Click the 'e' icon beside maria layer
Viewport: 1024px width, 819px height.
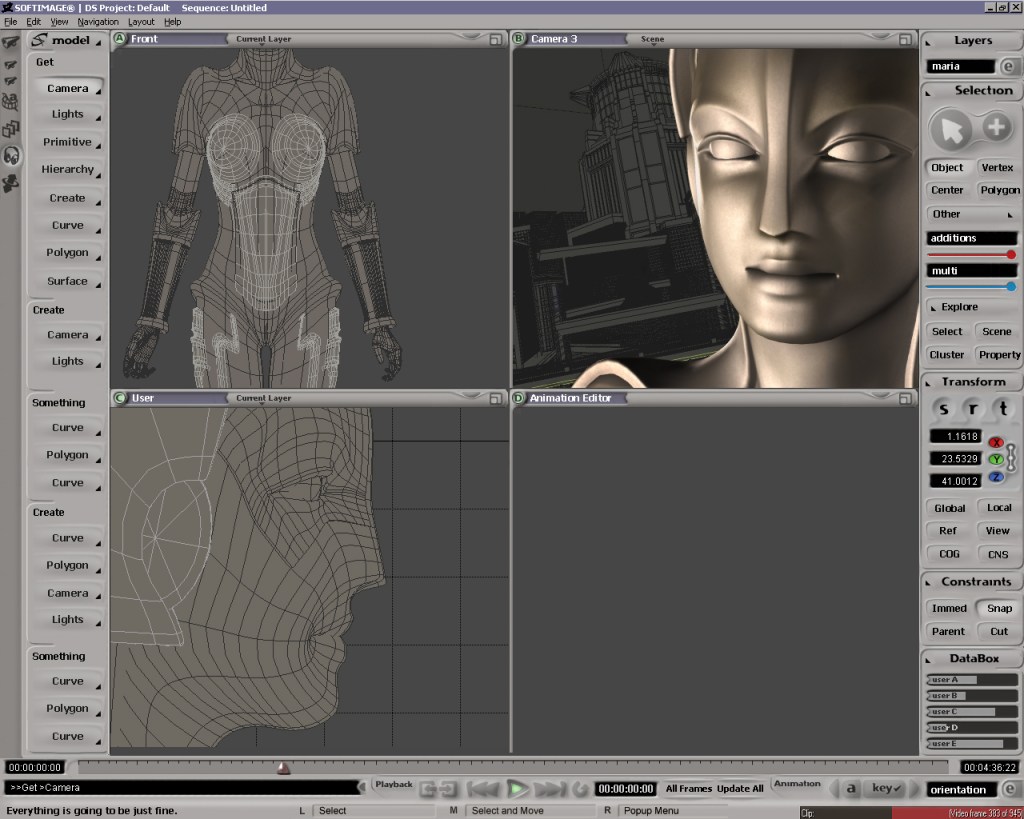1008,67
